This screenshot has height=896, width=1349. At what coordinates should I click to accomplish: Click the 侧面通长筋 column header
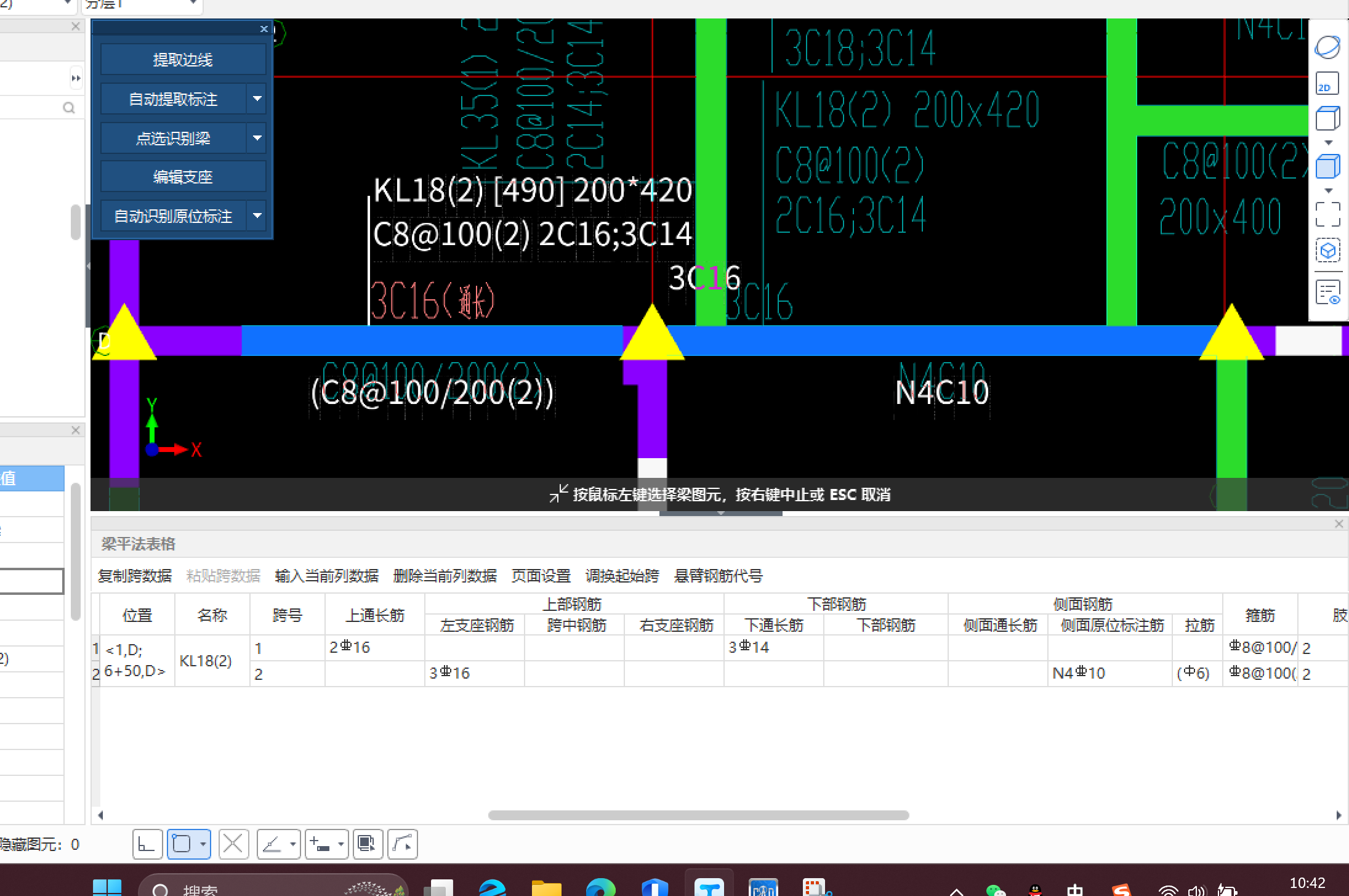pos(1000,625)
